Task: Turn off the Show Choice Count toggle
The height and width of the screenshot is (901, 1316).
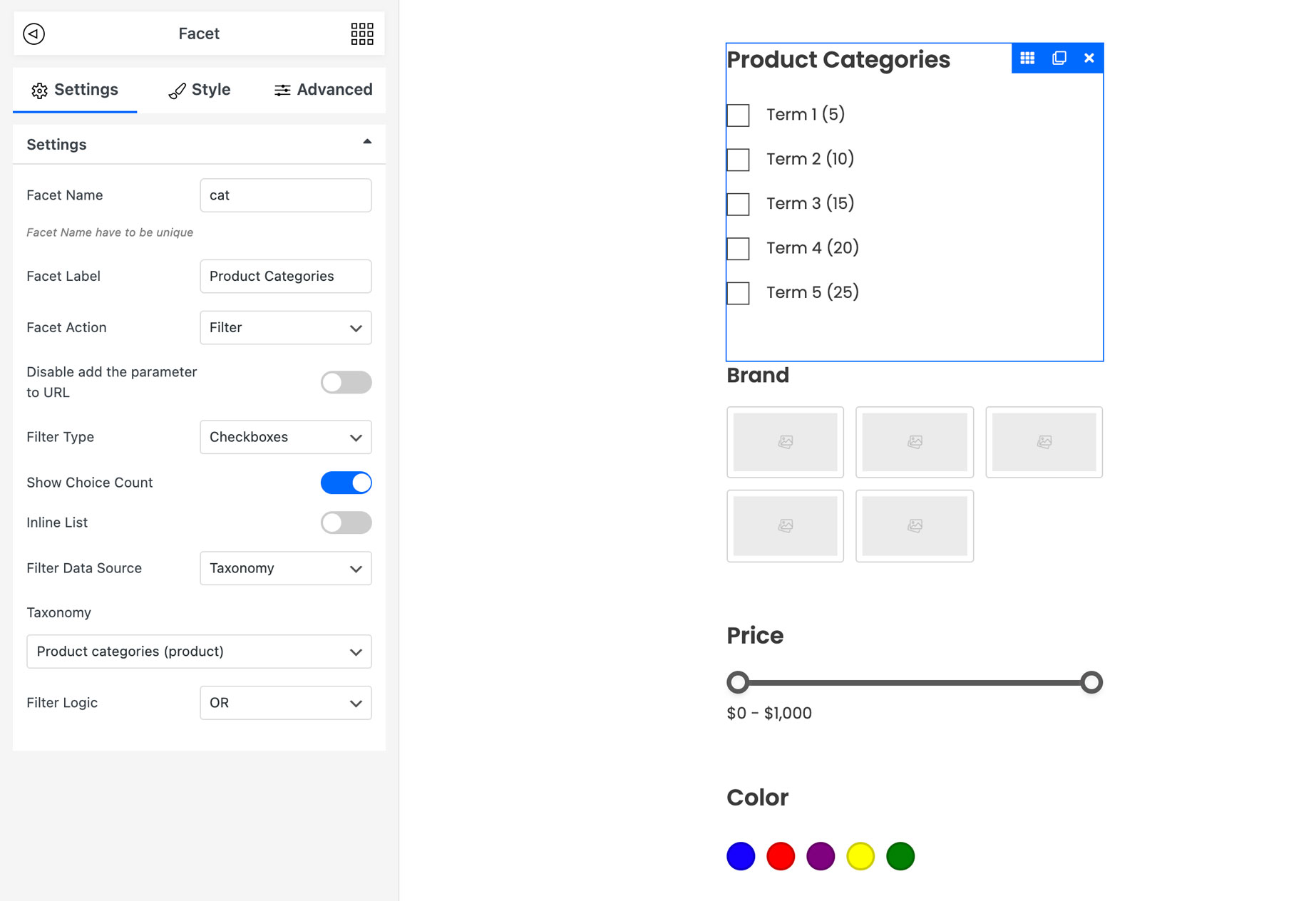Action: (x=346, y=483)
